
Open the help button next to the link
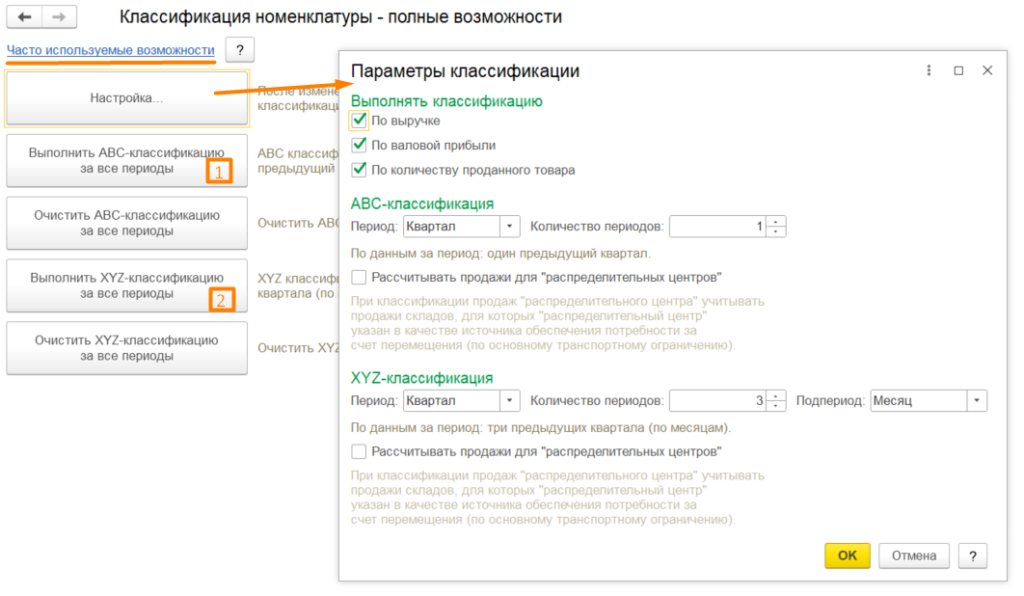[240, 50]
